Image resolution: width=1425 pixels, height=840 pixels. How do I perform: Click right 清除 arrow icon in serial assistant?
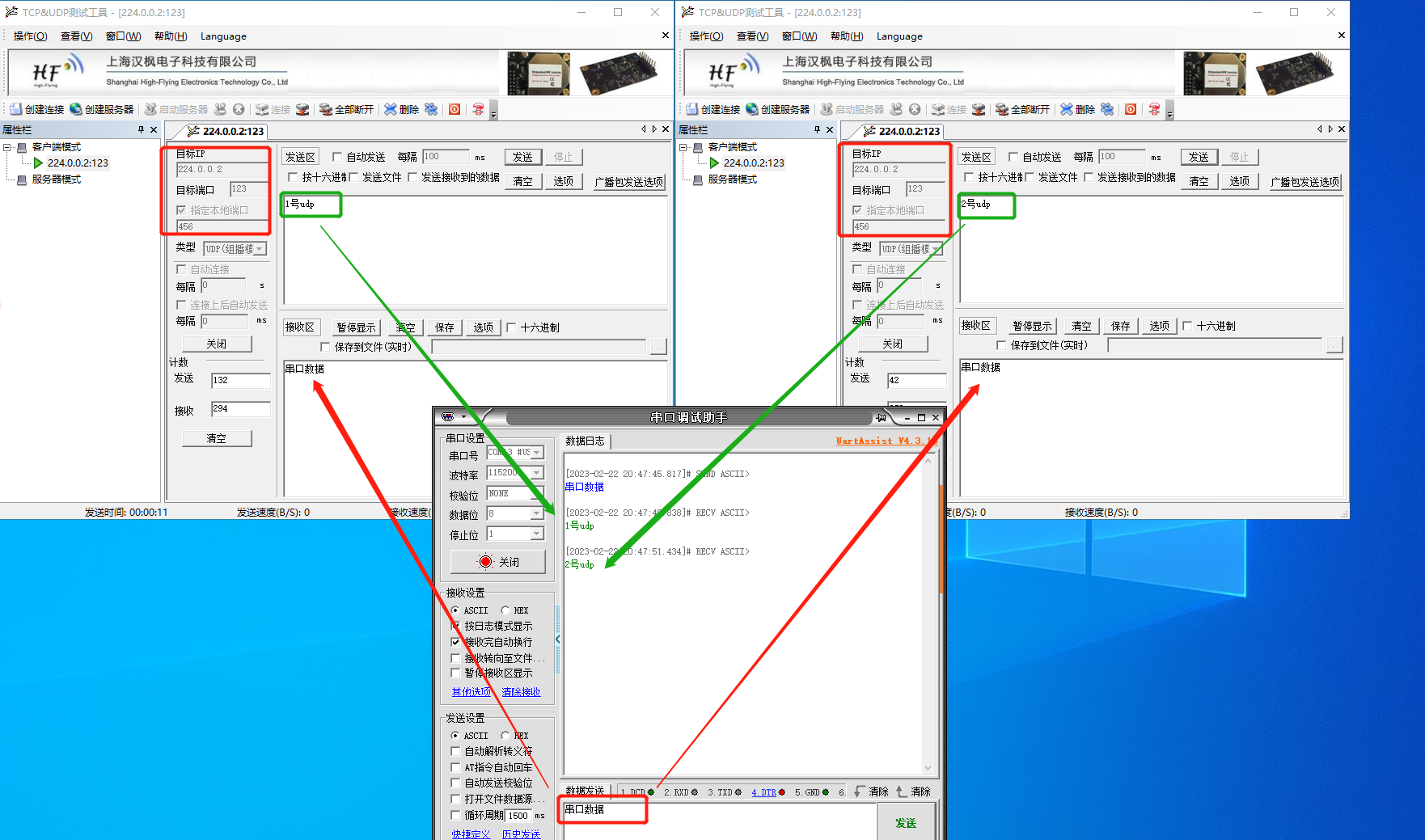(x=902, y=791)
